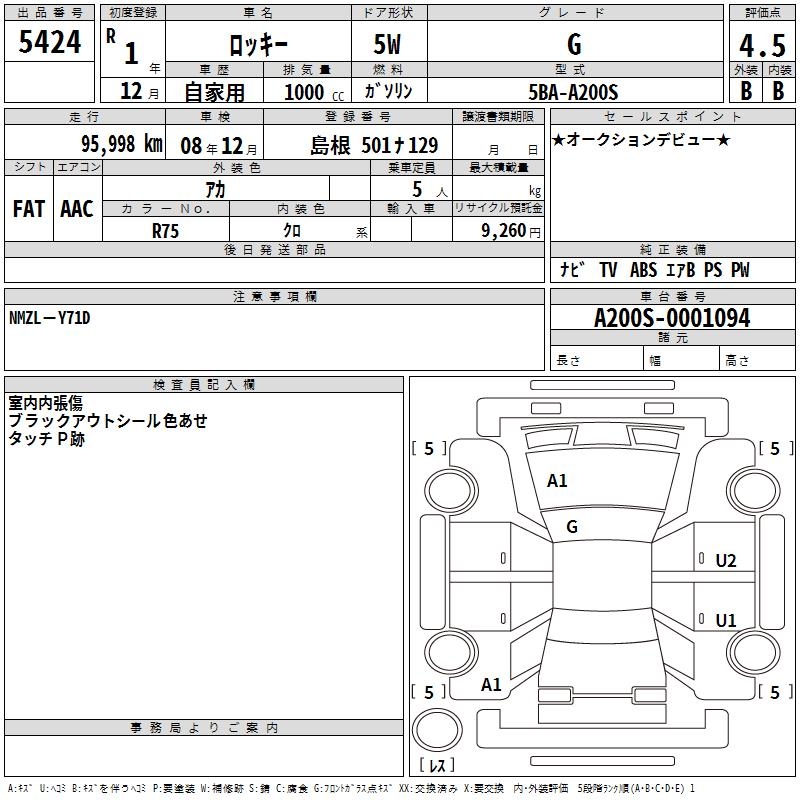Click the header "リサイクル預託金"
The height and width of the screenshot is (800, 800).
point(498,208)
